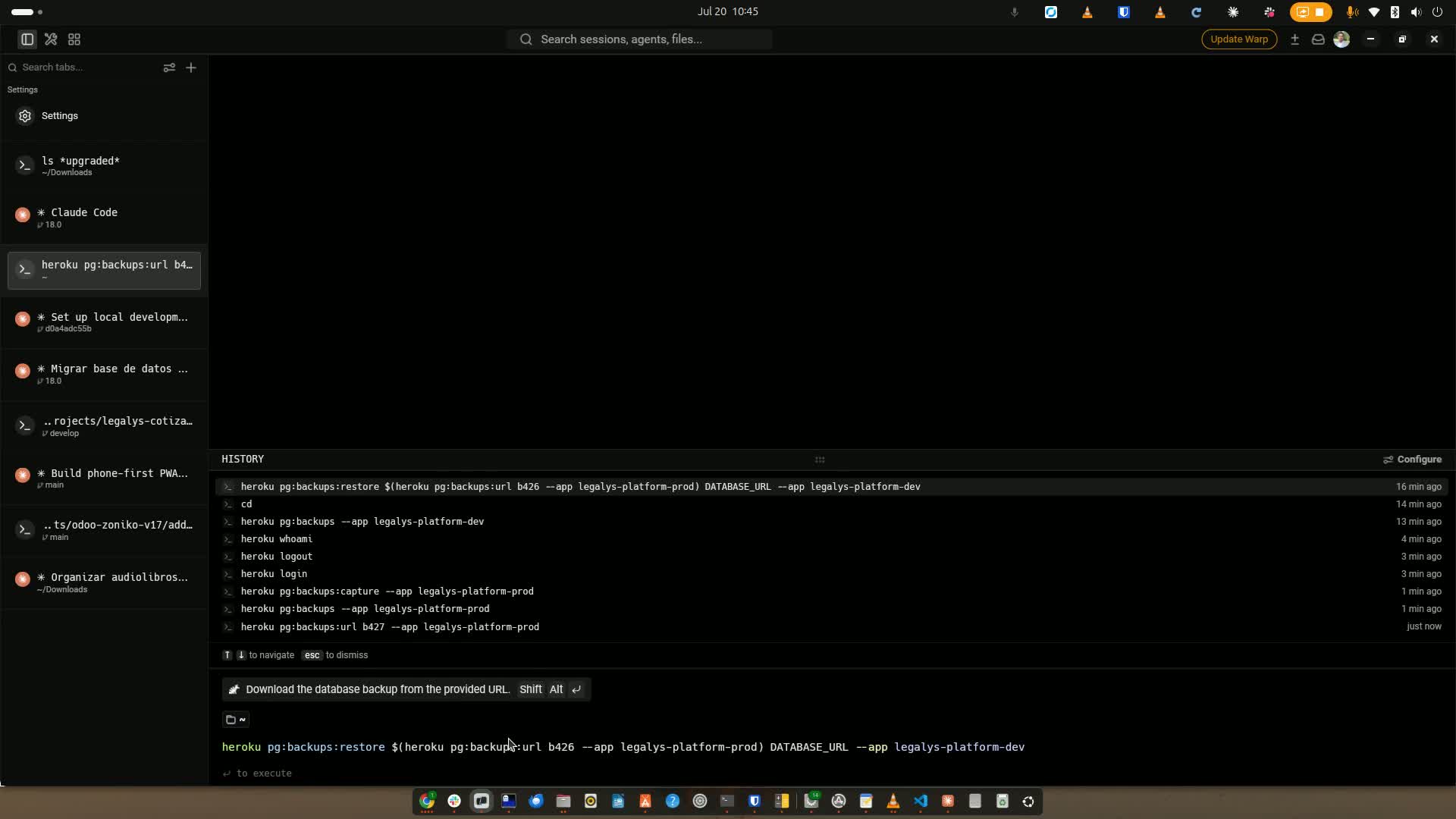The height and width of the screenshot is (819, 1456).
Task: Select the Migrar base de datos session
Action: 104,374
